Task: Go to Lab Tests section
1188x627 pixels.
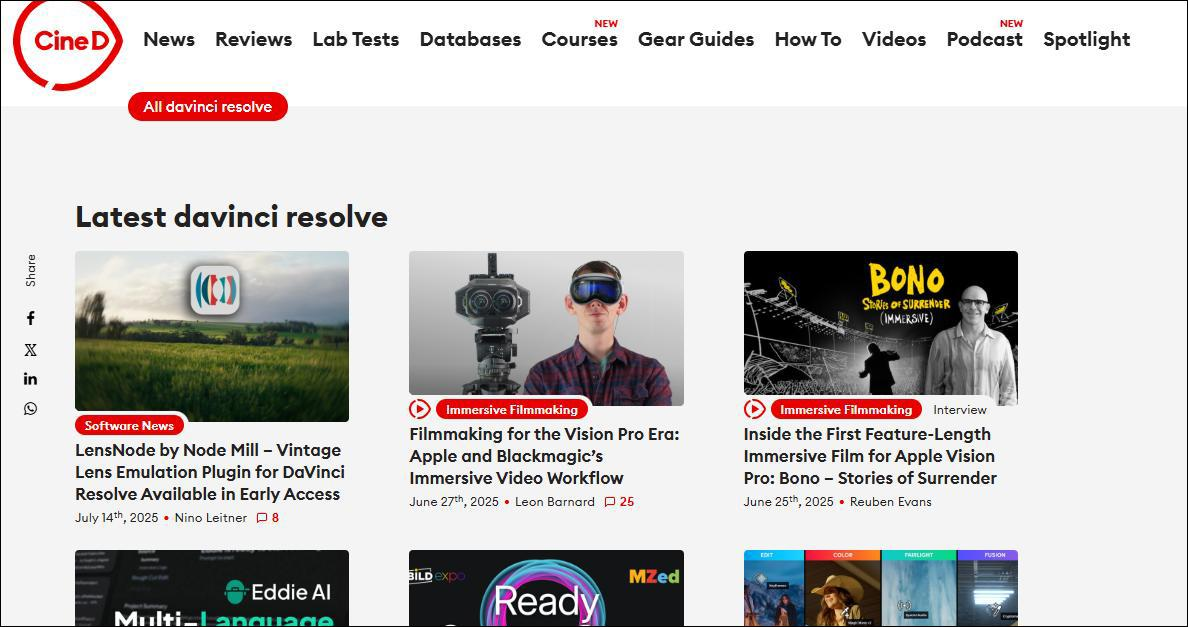Action: (356, 39)
